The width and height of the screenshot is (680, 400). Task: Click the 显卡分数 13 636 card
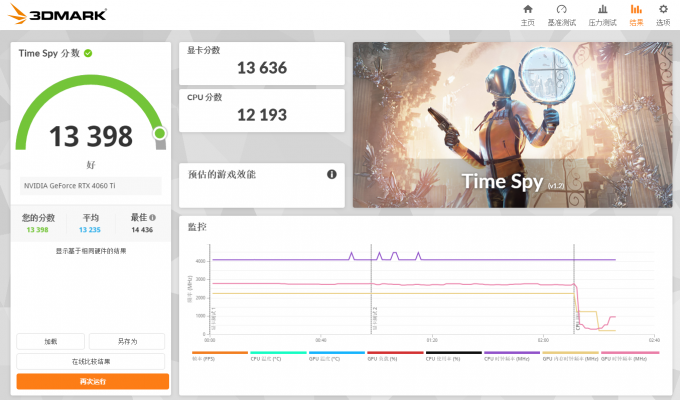[x=262, y=63]
